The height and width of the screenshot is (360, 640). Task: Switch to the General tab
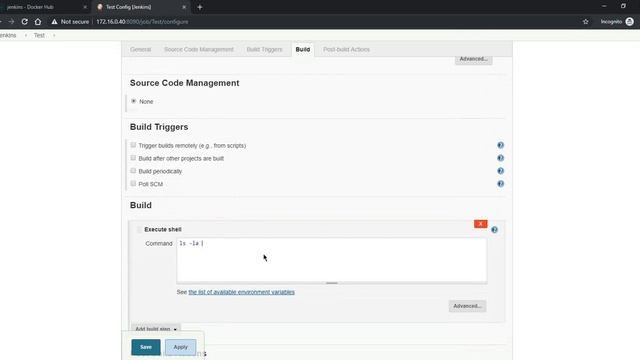click(x=140, y=49)
